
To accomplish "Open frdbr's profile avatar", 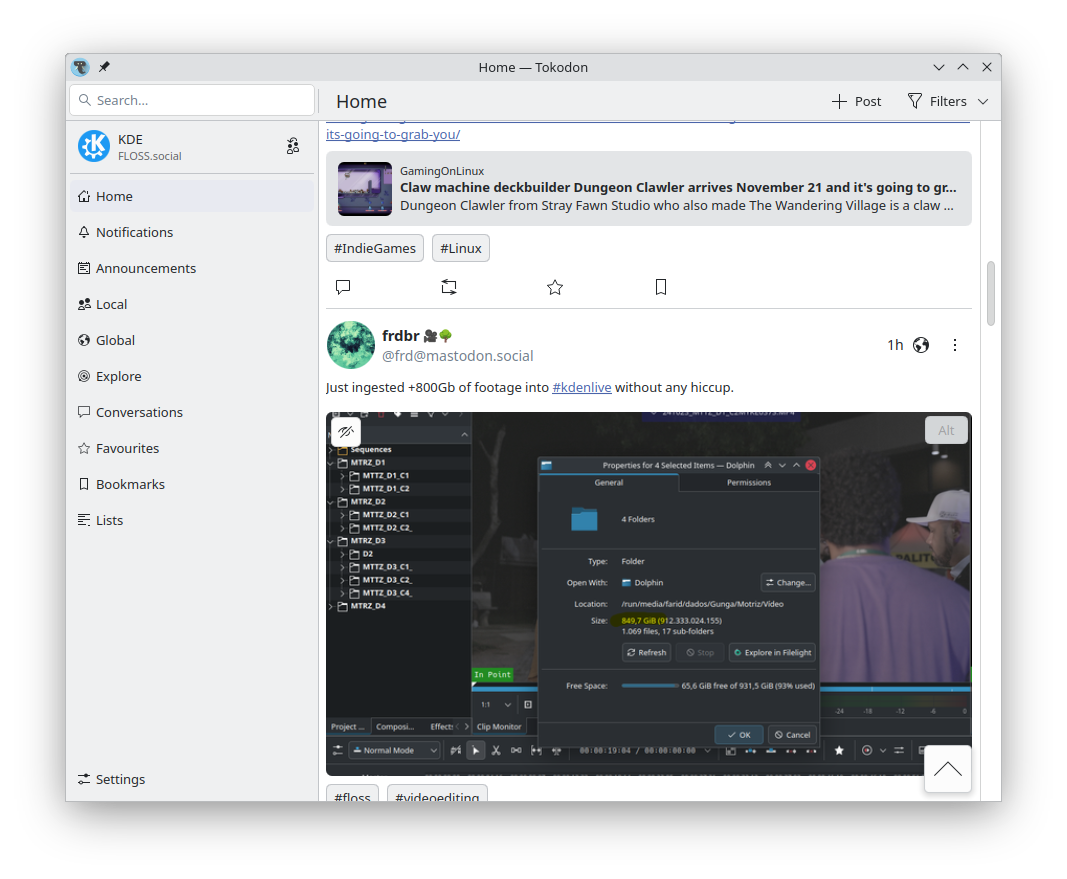I will [x=351, y=345].
